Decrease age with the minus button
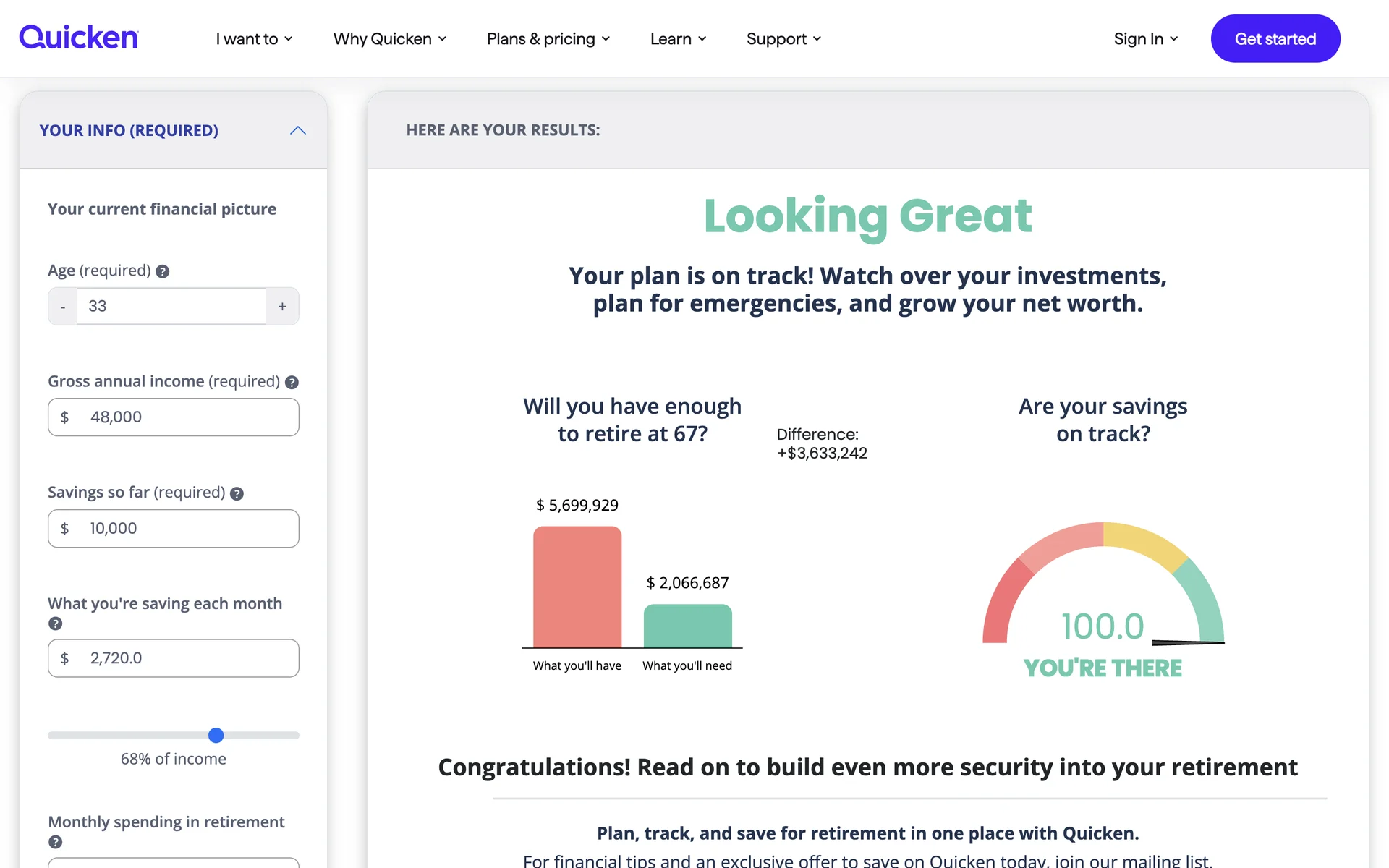This screenshot has height=868, width=1389. coord(63,307)
